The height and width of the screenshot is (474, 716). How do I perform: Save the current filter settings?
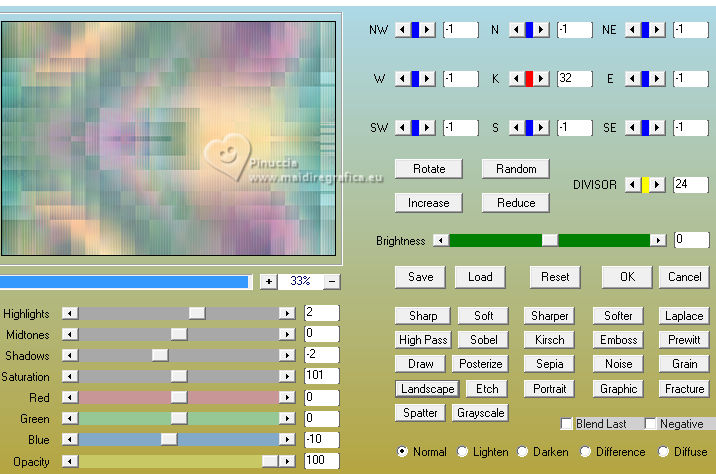(421, 277)
